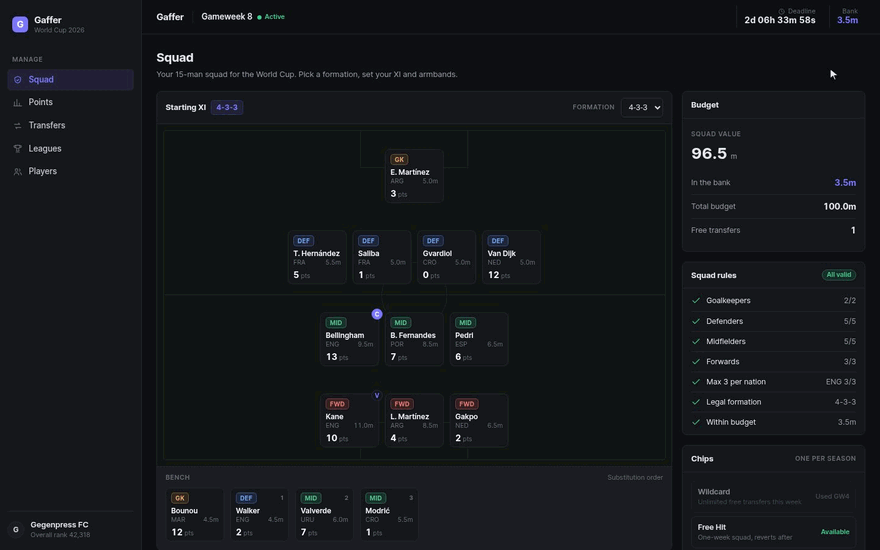Click the FWD badge on Gakpo card

coord(466,404)
